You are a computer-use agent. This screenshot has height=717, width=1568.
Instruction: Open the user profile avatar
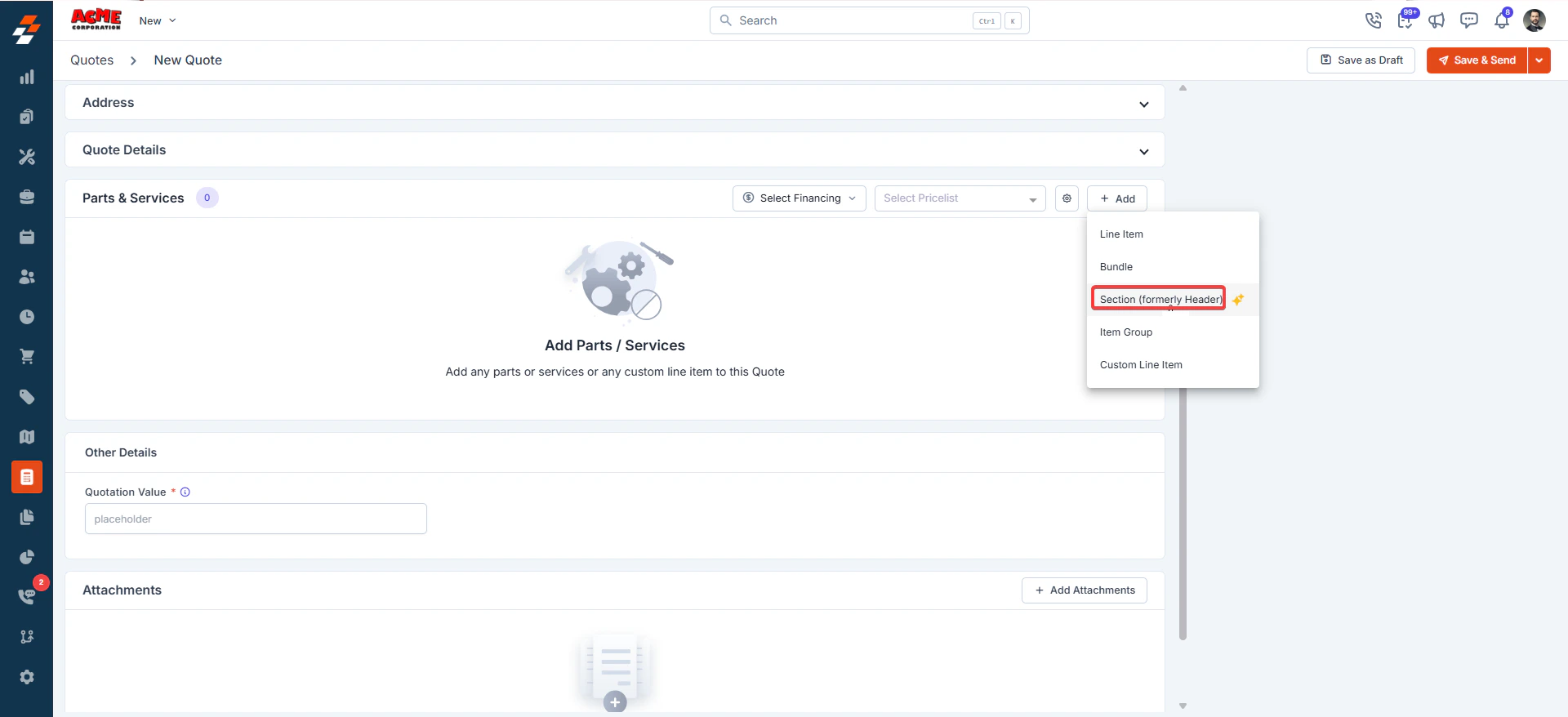(1535, 20)
